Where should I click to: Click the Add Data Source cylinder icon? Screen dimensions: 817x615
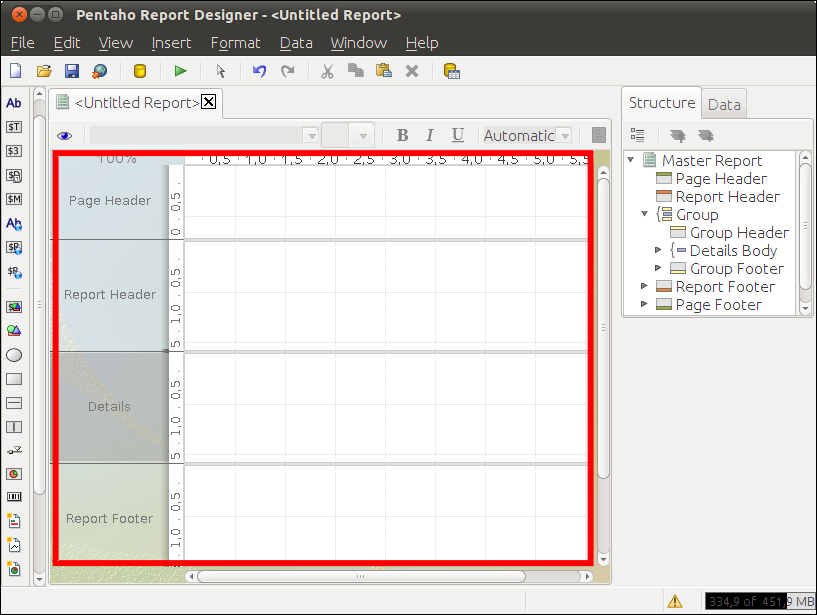pos(140,71)
